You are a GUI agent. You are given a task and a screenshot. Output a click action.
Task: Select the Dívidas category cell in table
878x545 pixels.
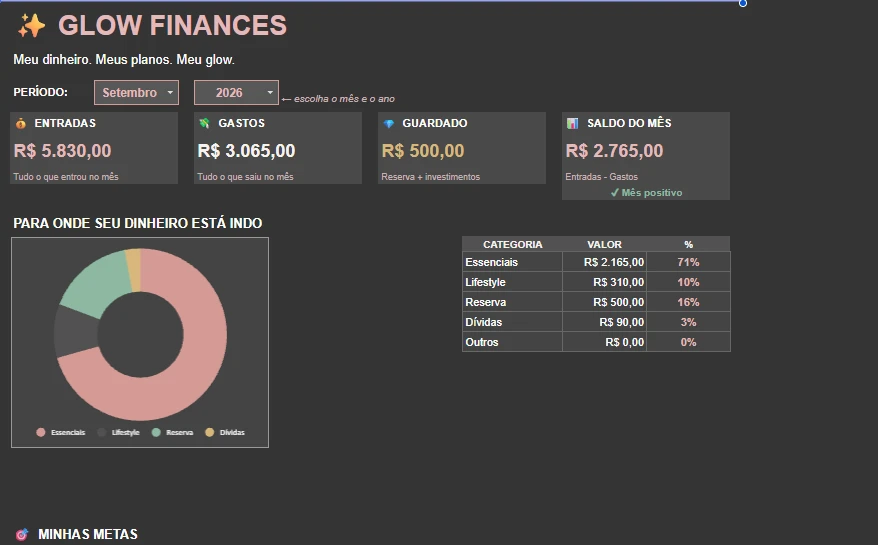(x=512, y=322)
